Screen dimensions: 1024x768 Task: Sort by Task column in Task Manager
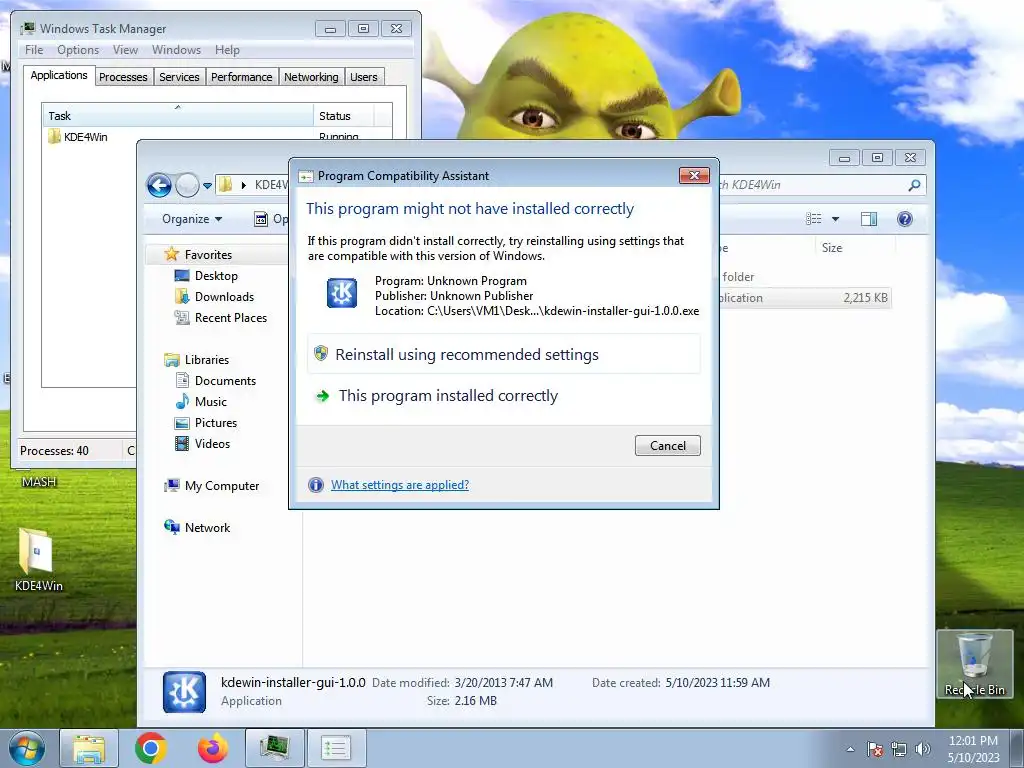coord(178,116)
